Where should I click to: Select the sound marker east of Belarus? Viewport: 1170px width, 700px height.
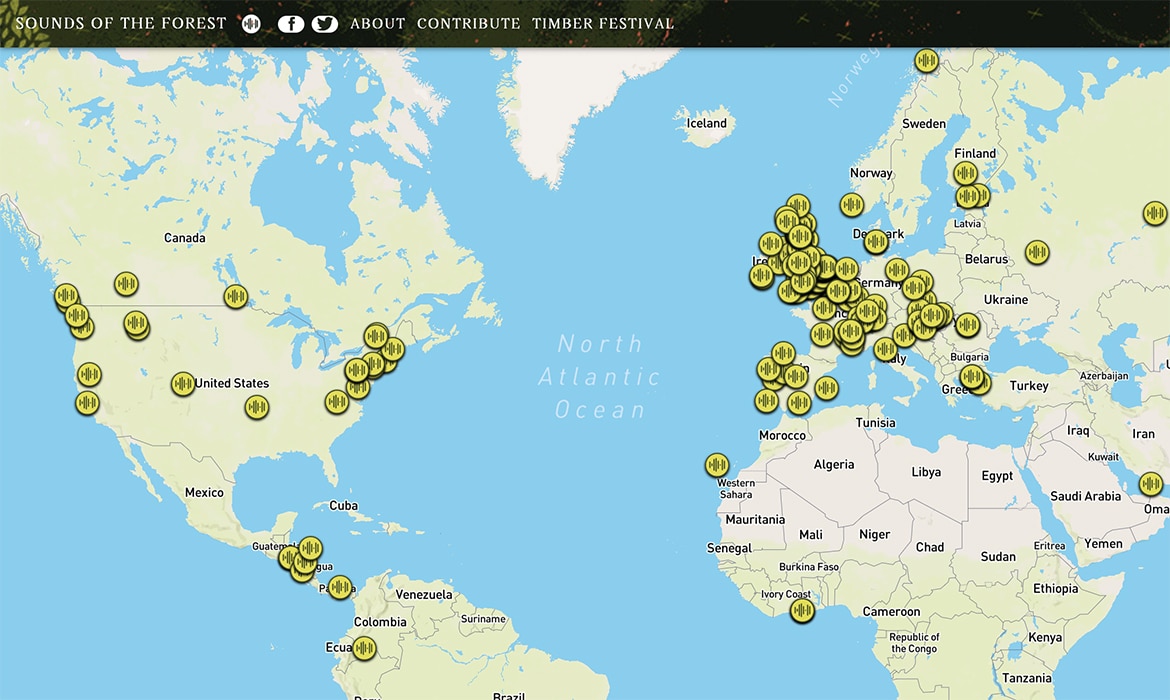(1037, 252)
